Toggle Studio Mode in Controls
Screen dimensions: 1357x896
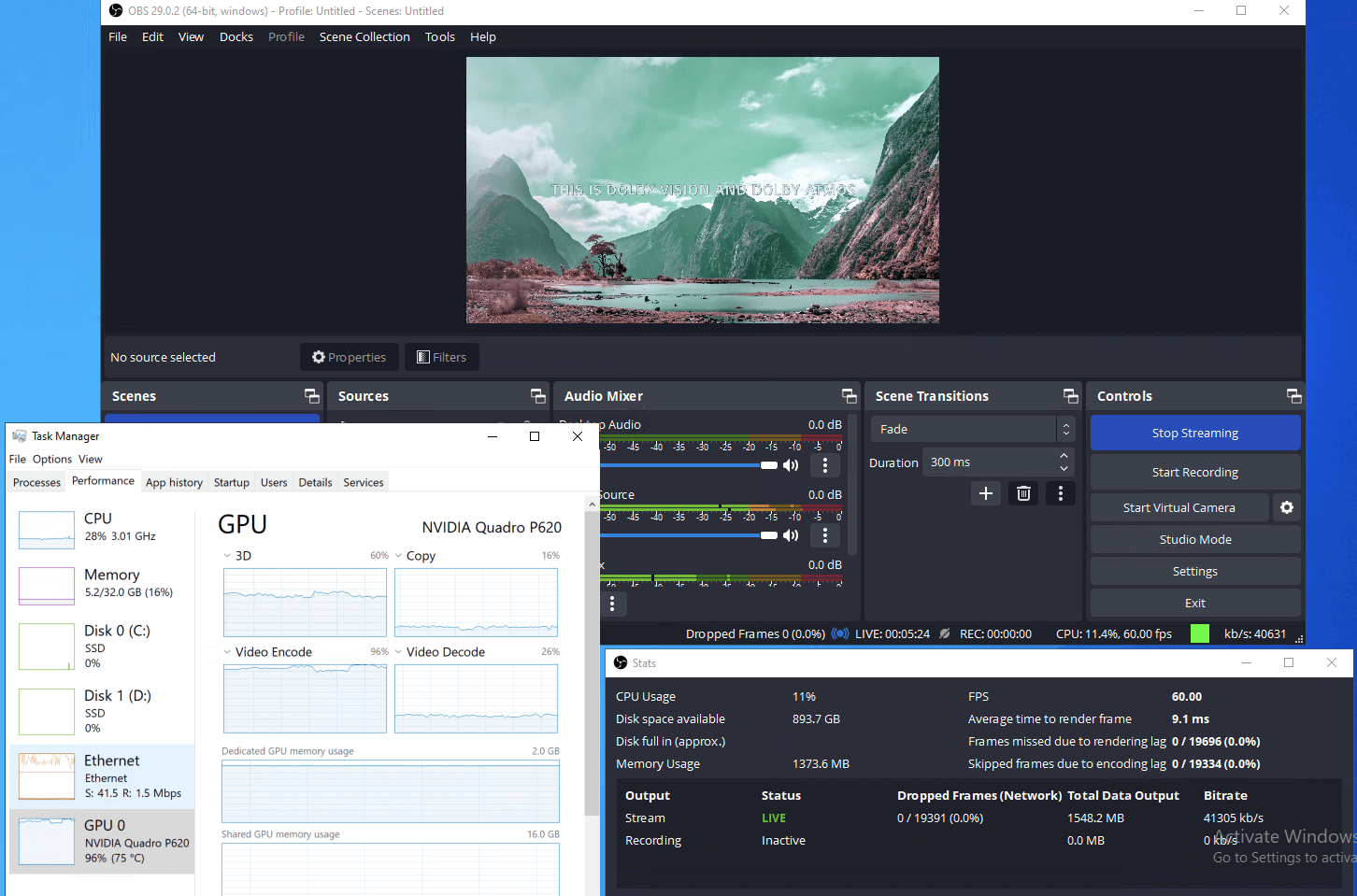(x=1194, y=539)
